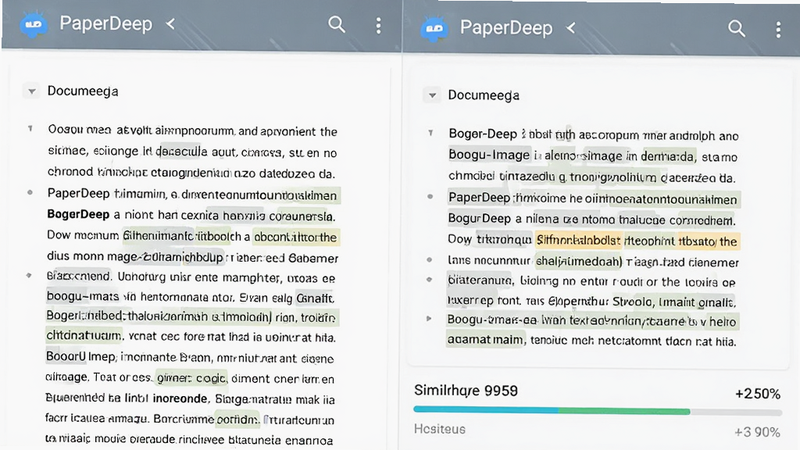Collapse the Documeega section in the right pane
This screenshot has height=450, width=800.
[x=432, y=95]
